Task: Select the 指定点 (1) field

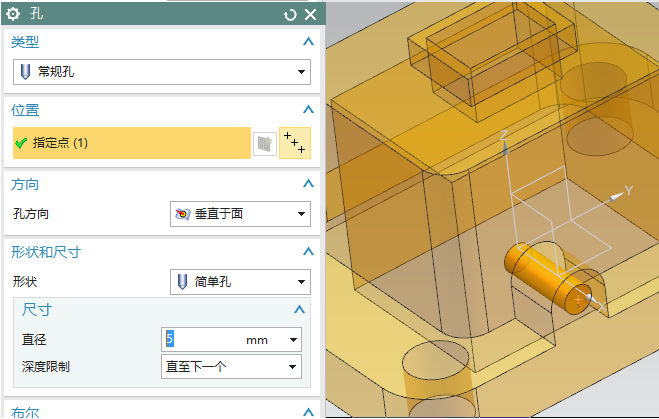Action: (132, 143)
